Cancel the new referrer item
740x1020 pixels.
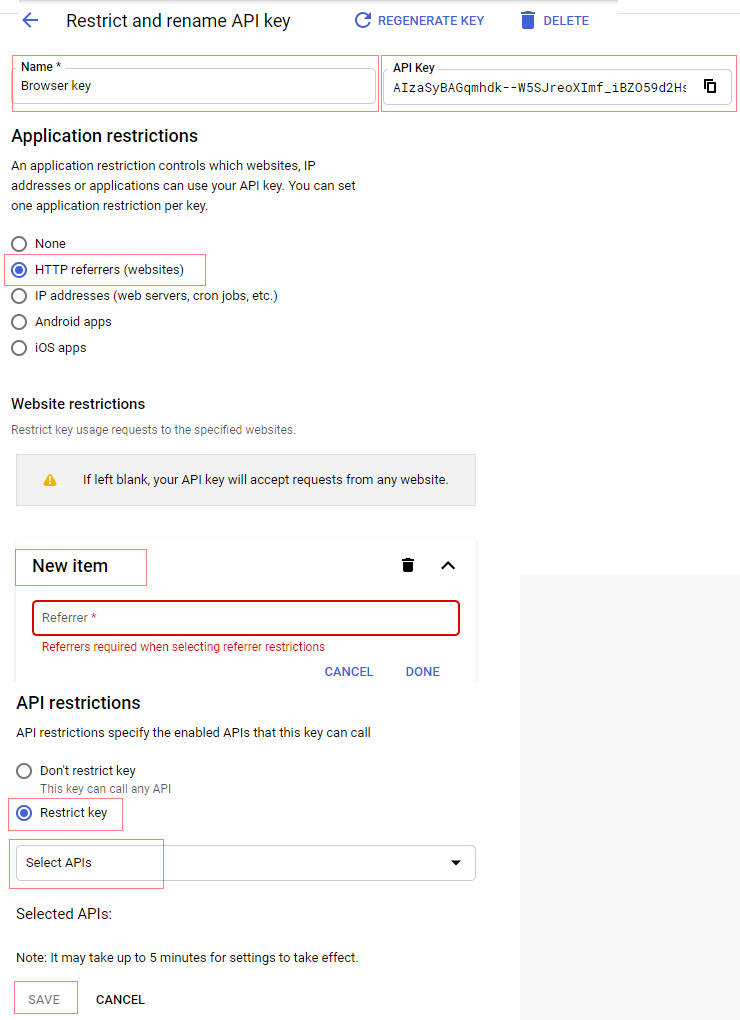tap(349, 672)
